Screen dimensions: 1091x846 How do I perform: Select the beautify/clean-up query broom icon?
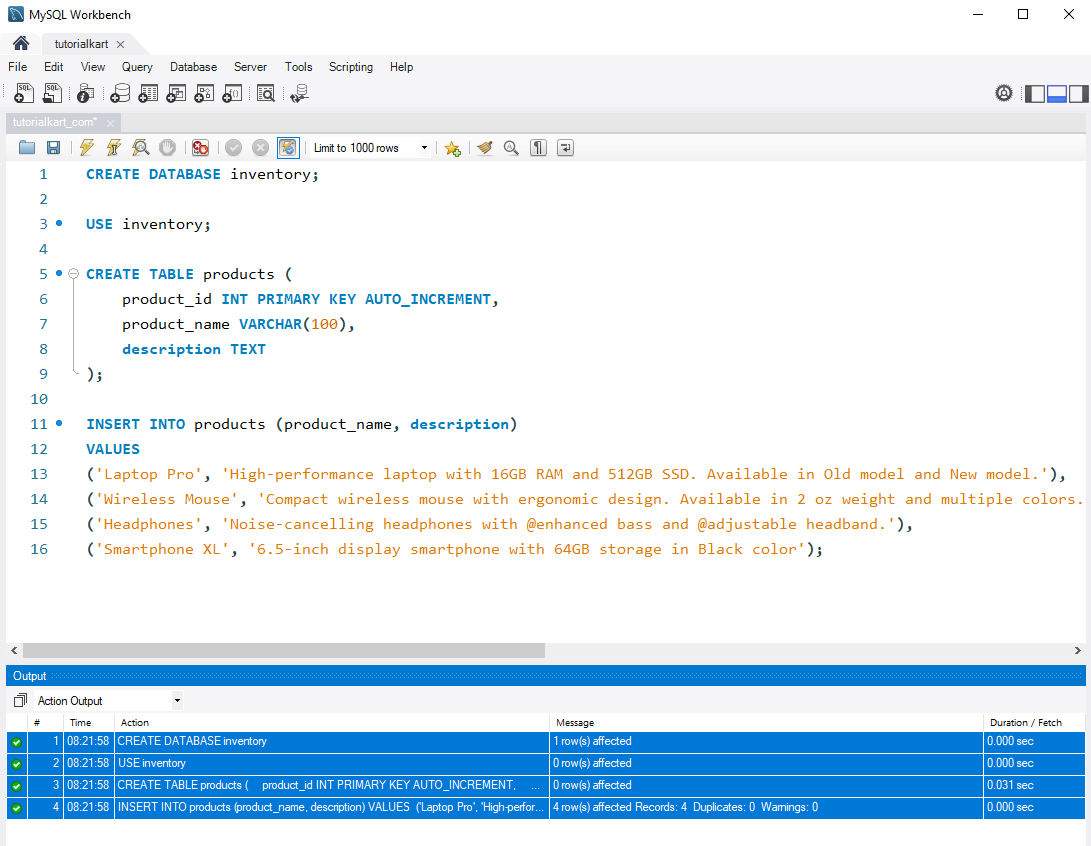pos(485,147)
